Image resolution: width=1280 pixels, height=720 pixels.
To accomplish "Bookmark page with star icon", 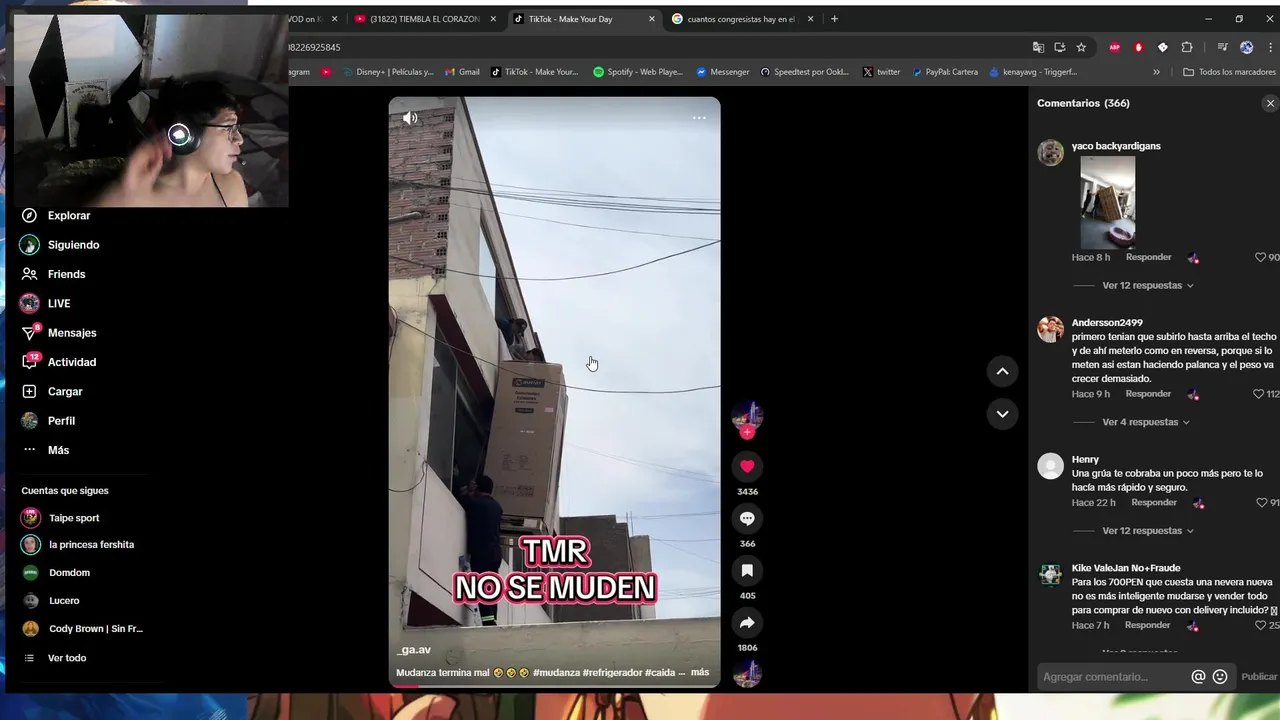I will [x=1081, y=47].
